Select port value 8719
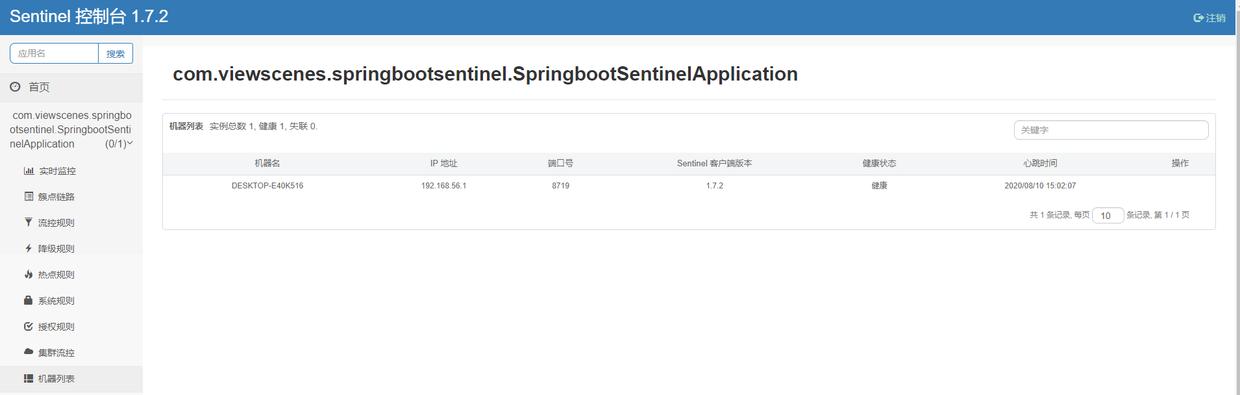This screenshot has width=1240, height=395. (560, 186)
